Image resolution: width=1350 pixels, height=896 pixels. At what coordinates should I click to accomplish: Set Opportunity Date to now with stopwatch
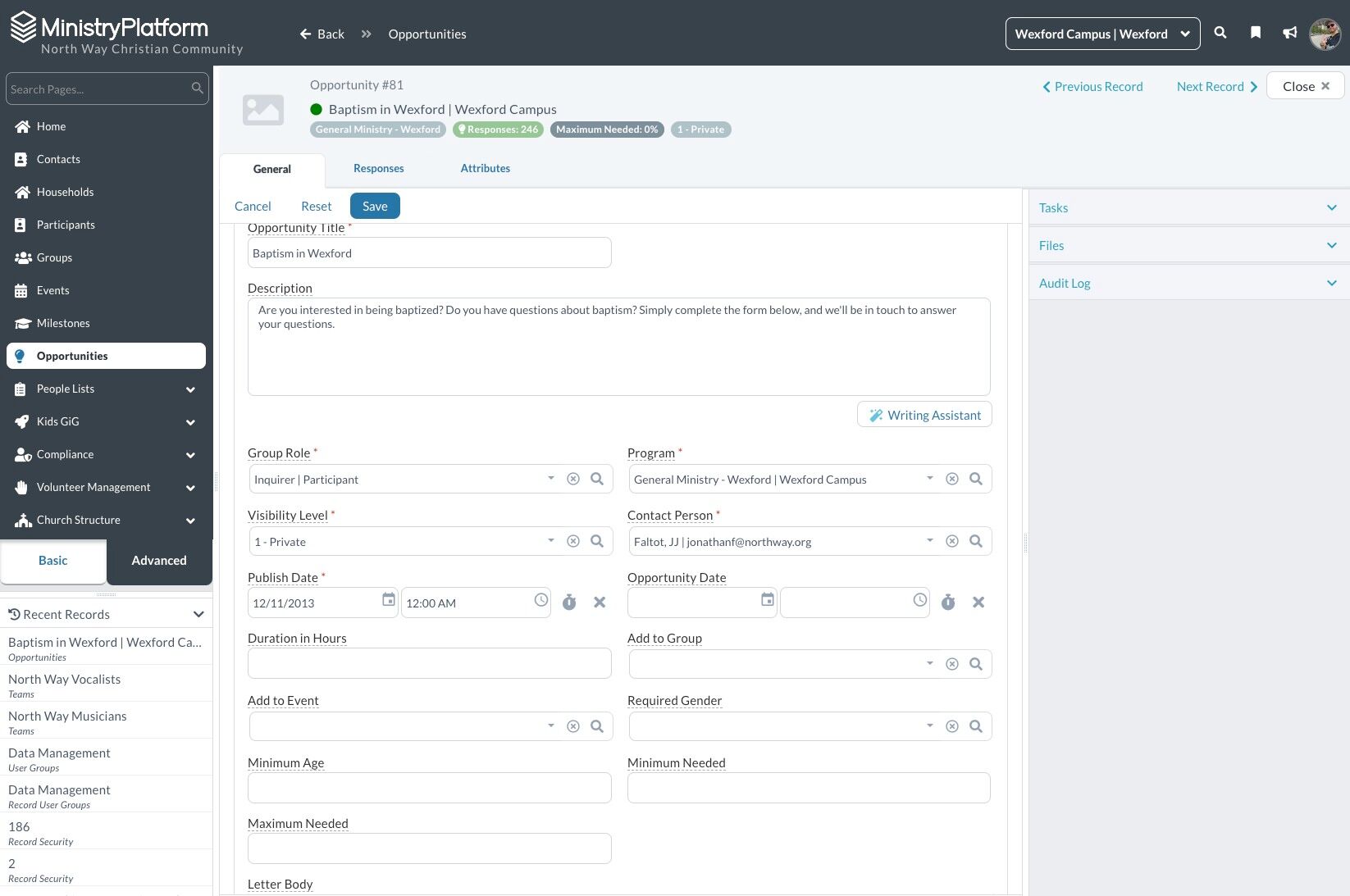[x=948, y=603]
